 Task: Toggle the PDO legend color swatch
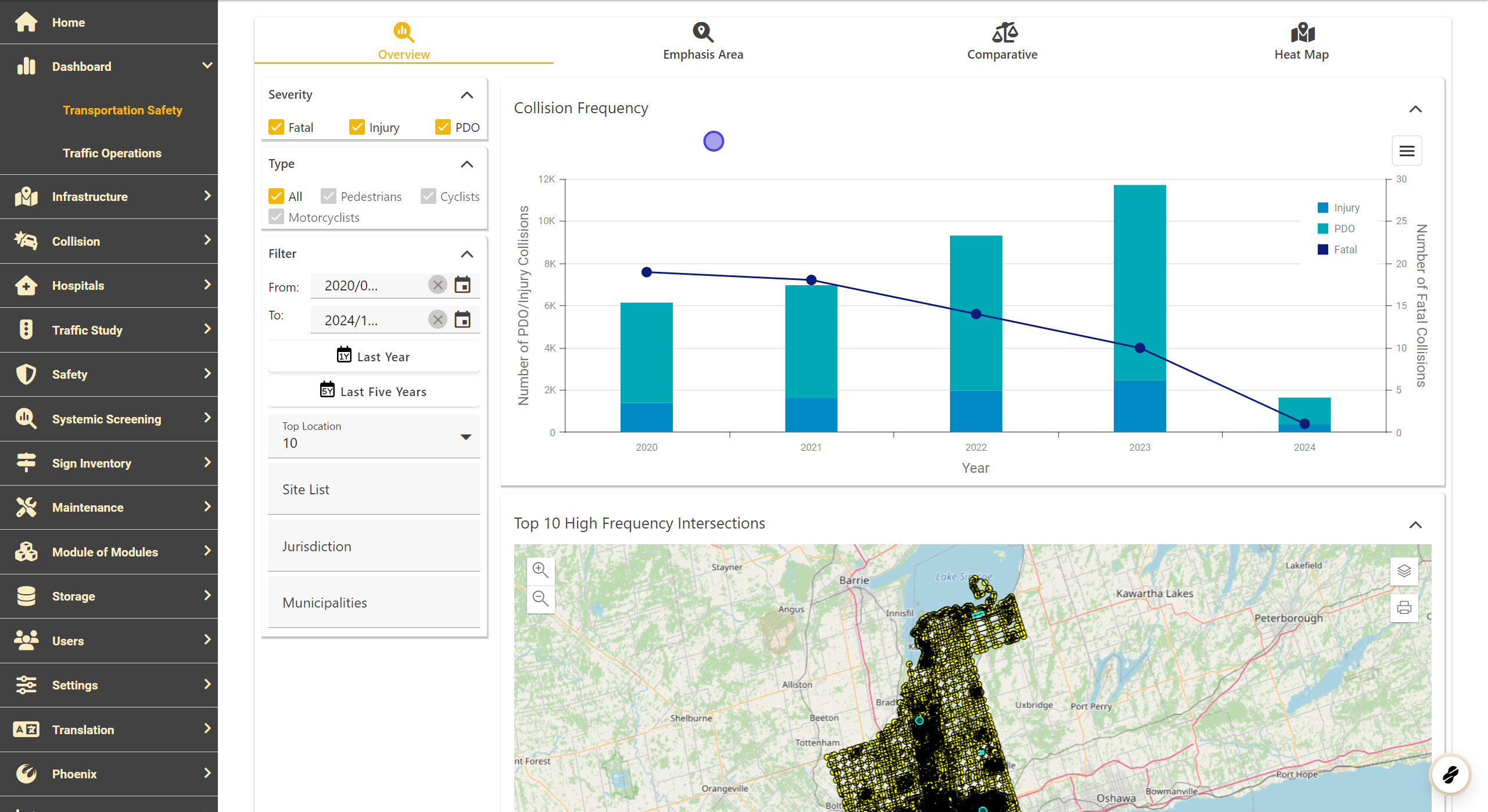(x=1323, y=229)
